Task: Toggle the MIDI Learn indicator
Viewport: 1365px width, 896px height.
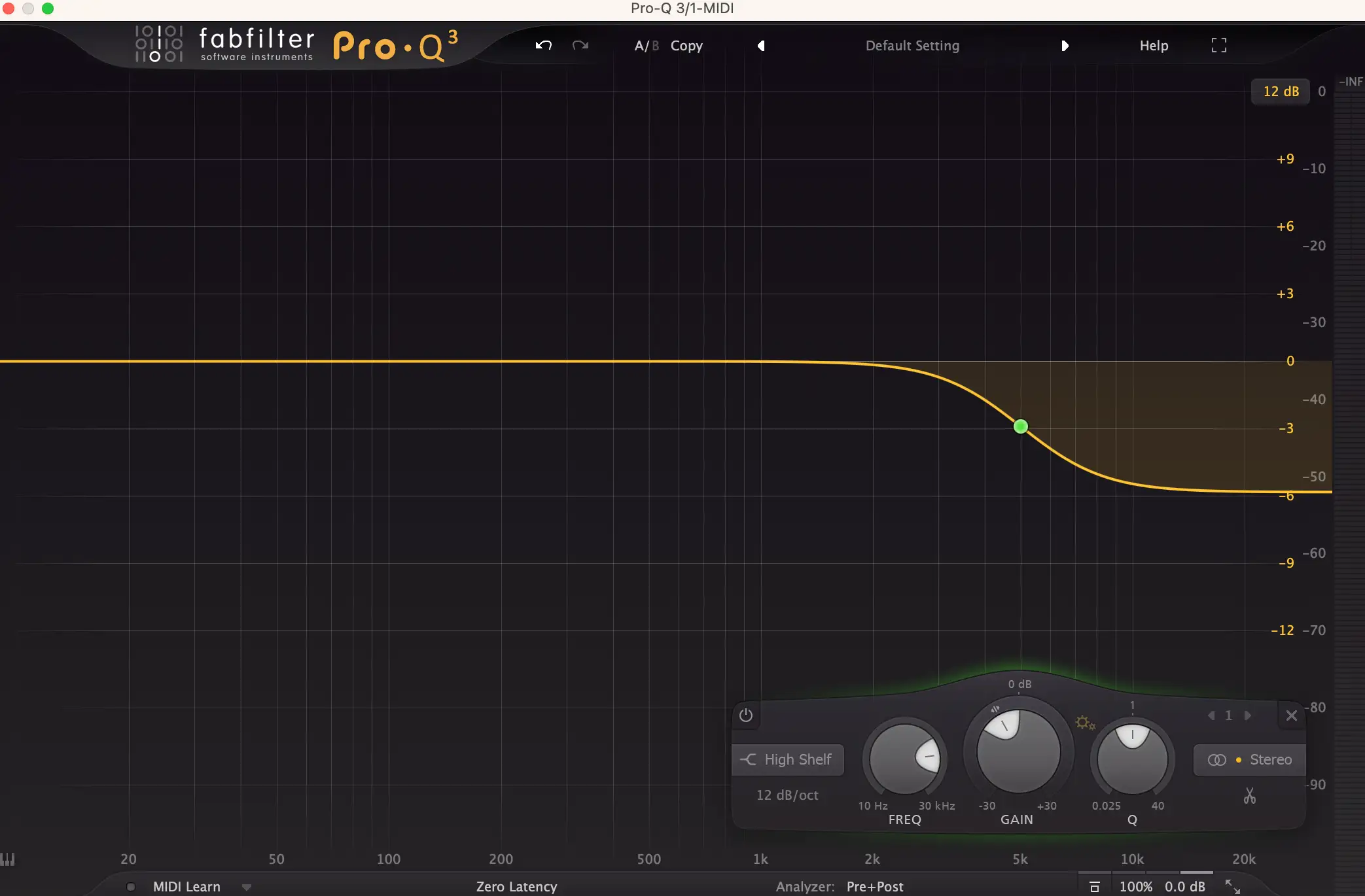Action: [x=131, y=887]
